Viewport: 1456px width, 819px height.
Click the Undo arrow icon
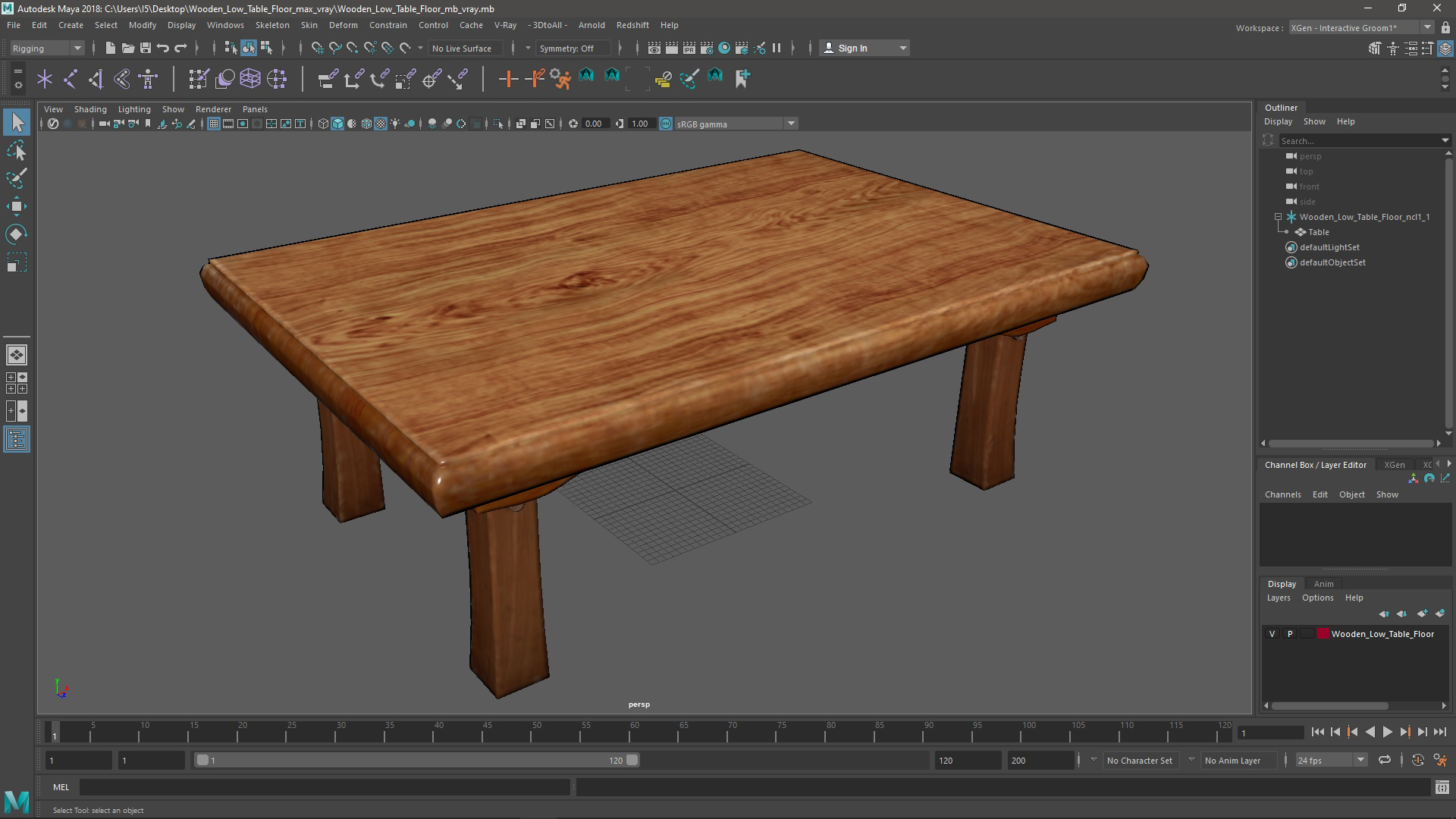click(x=163, y=48)
